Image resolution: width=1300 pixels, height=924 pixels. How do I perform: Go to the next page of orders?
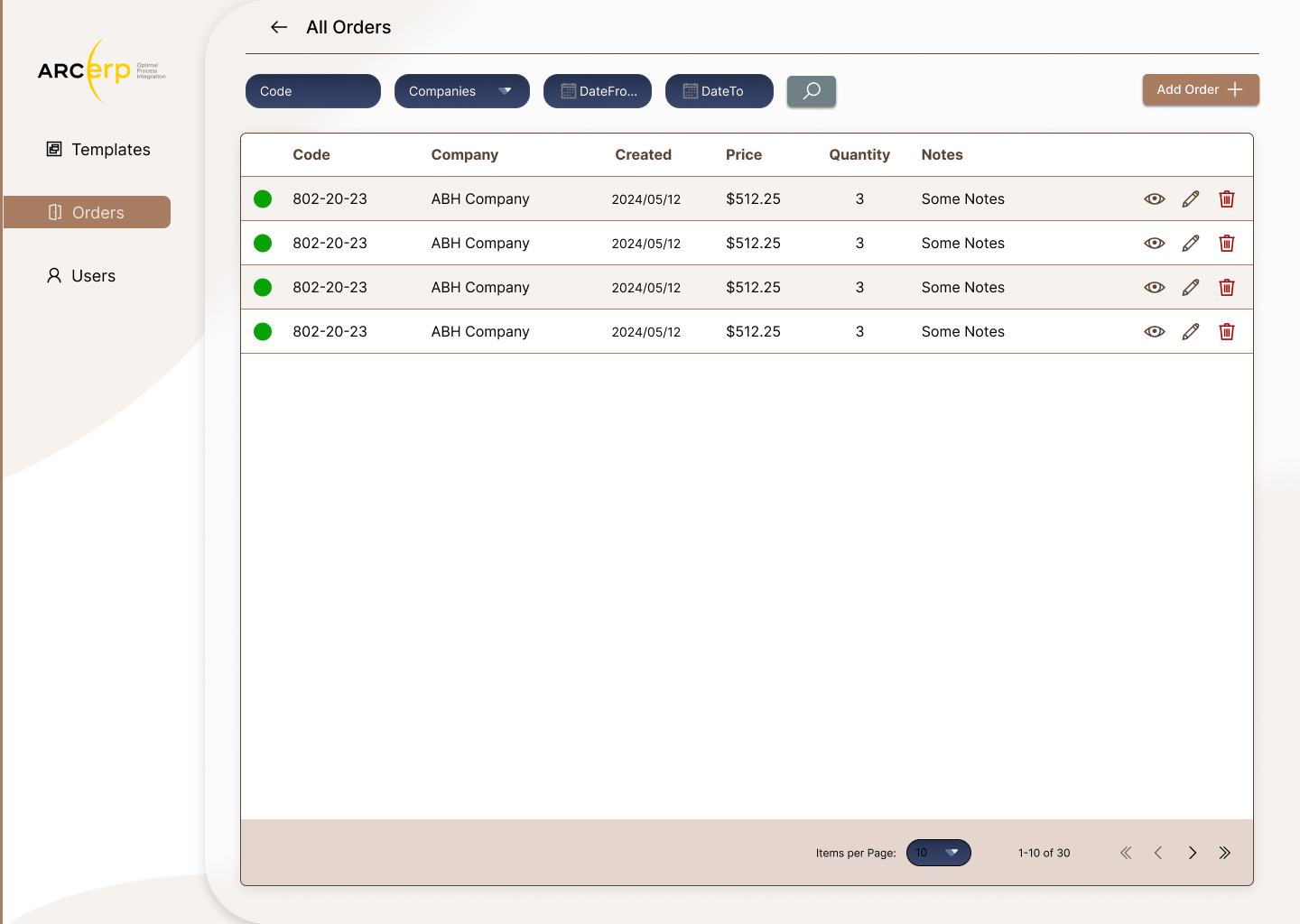pos(1193,853)
